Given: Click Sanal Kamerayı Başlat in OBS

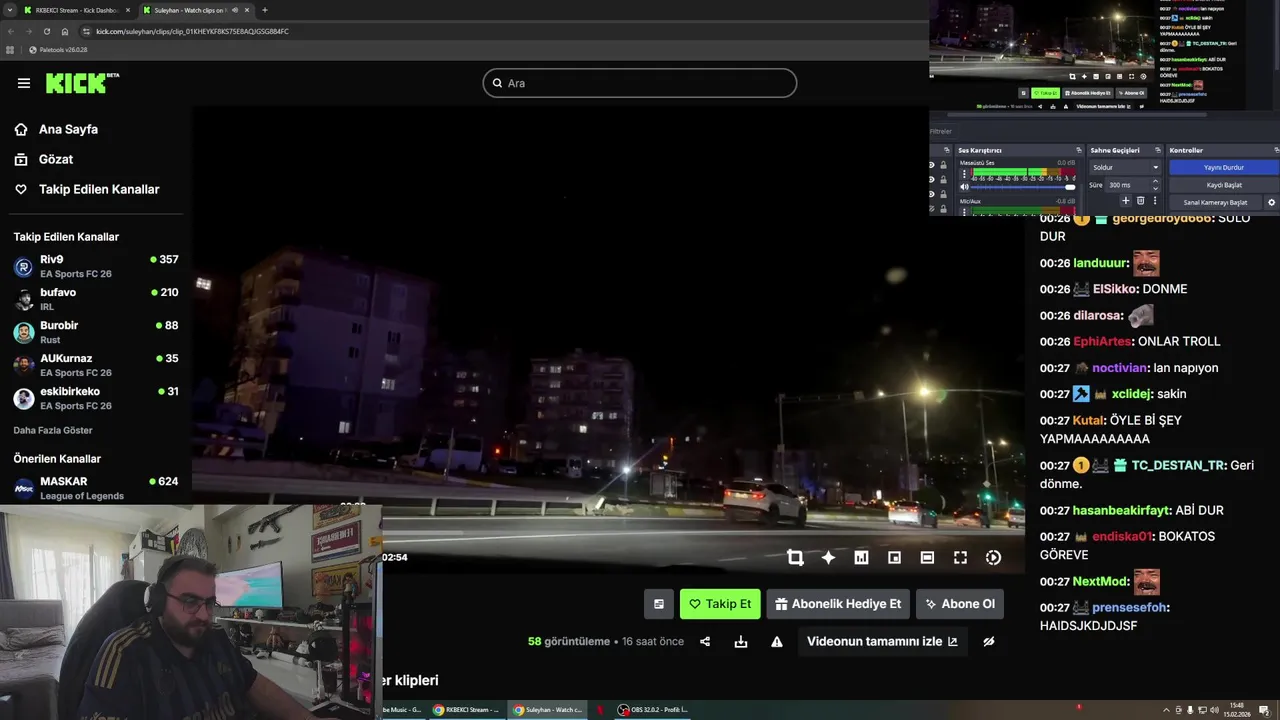Looking at the screenshot, I should 1215,202.
